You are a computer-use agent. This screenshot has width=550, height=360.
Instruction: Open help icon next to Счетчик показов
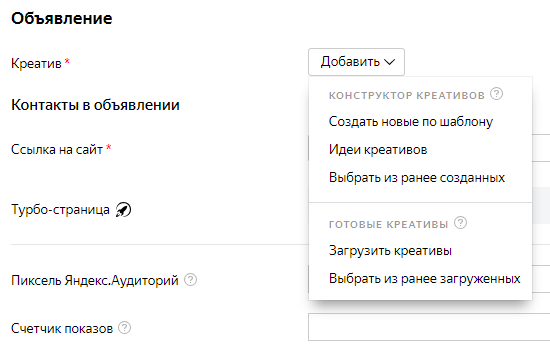tap(125, 328)
